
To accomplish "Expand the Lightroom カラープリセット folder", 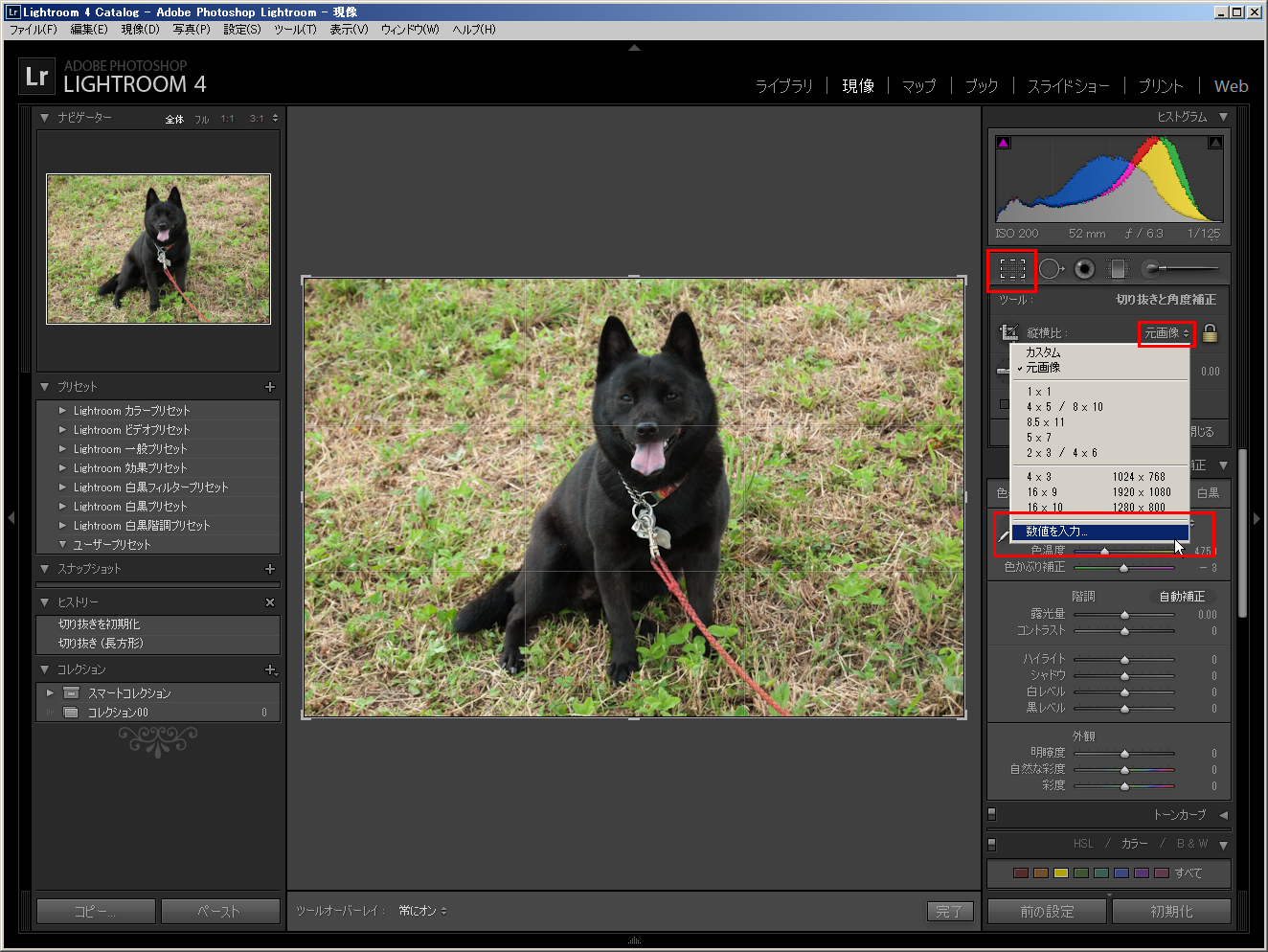I will coord(63,411).
